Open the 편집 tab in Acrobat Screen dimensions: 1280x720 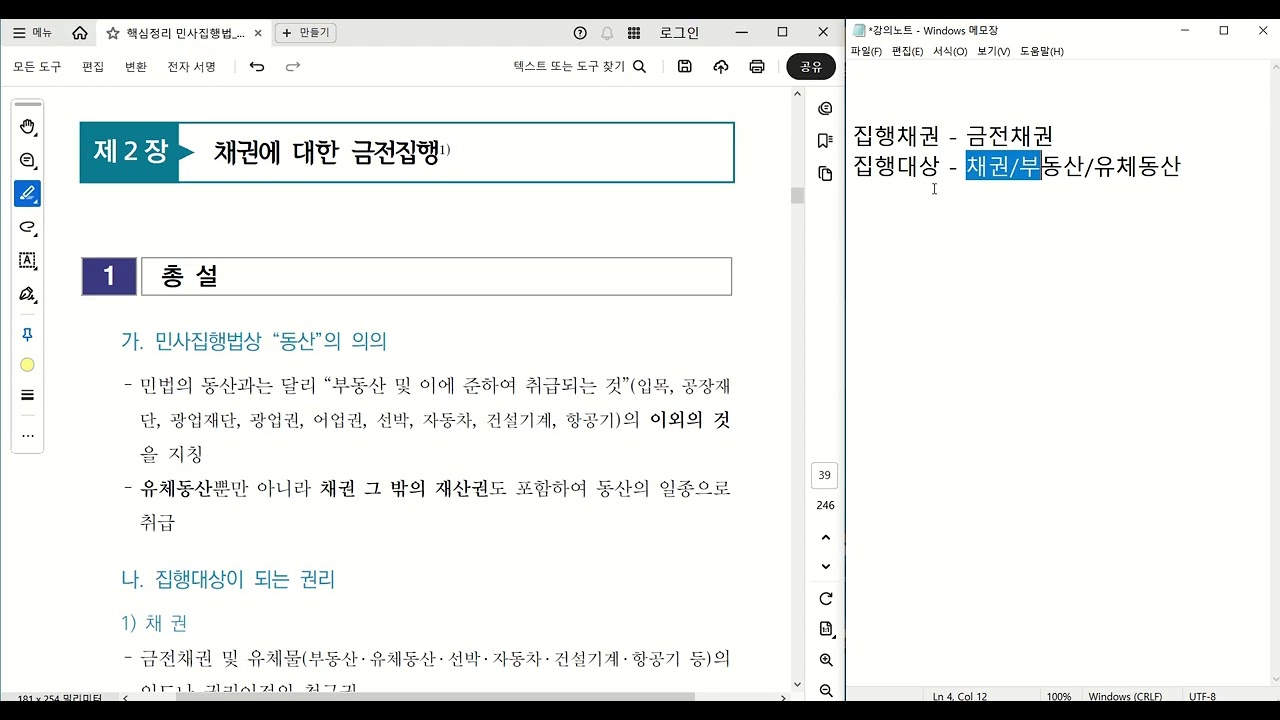(x=93, y=67)
